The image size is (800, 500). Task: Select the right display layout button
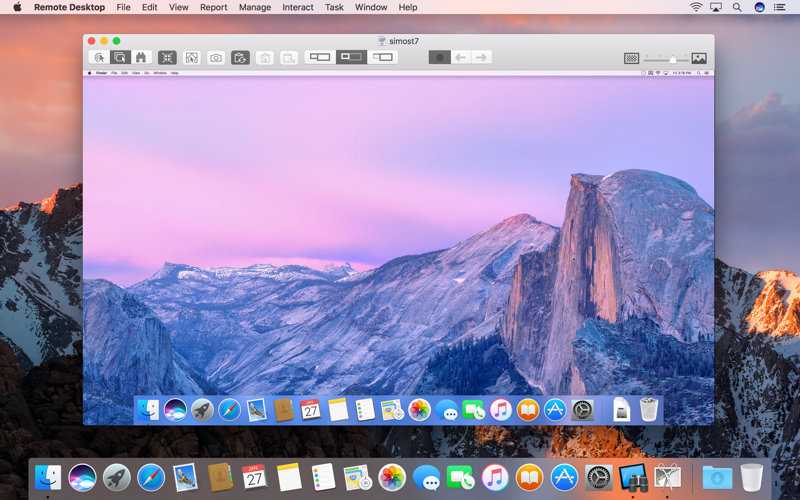[383, 57]
